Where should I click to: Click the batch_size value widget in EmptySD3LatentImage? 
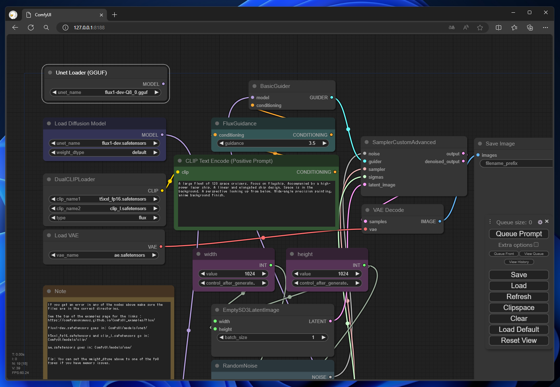coord(272,337)
